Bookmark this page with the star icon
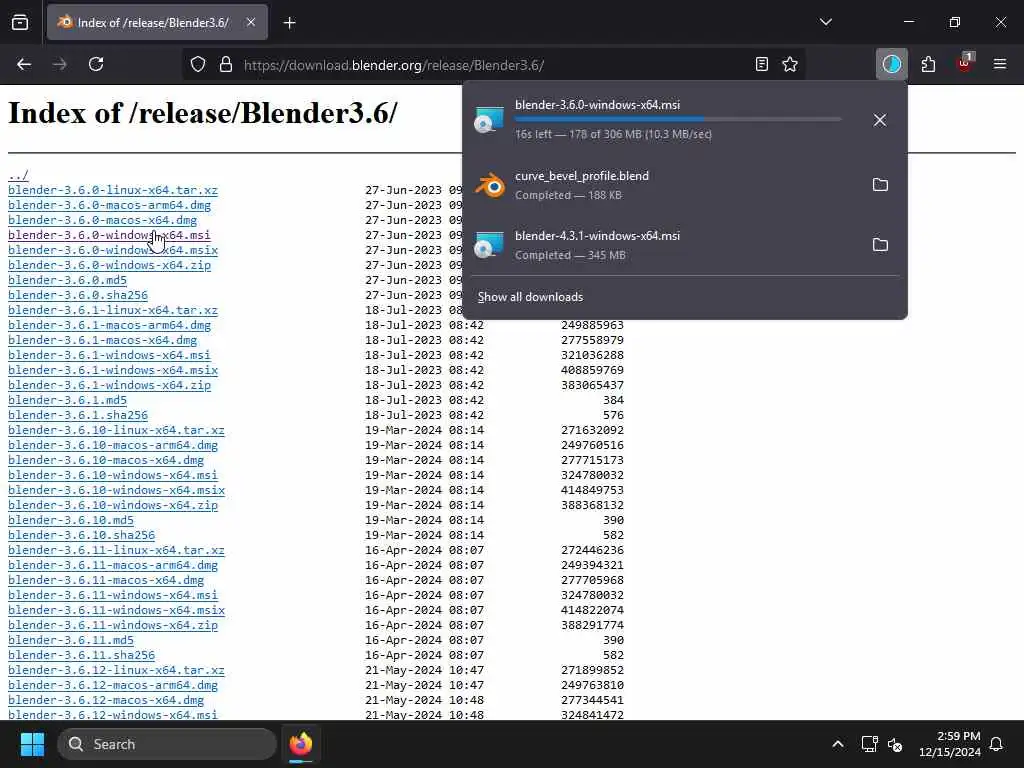Image resolution: width=1024 pixels, height=768 pixels. click(790, 64)
